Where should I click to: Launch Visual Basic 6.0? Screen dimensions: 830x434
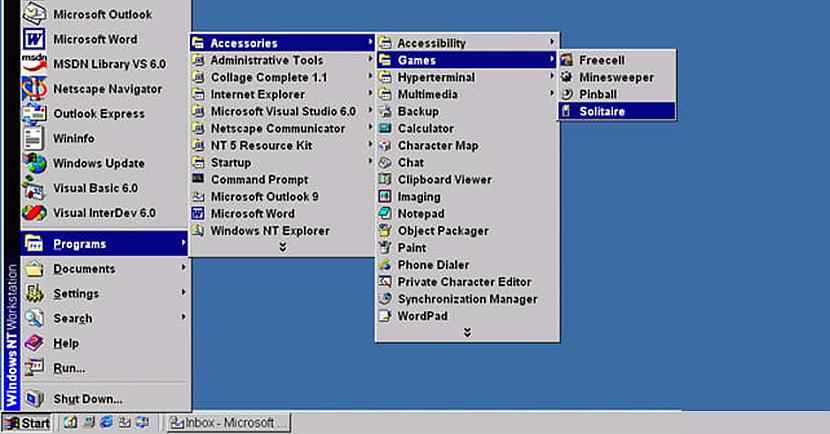105,188
